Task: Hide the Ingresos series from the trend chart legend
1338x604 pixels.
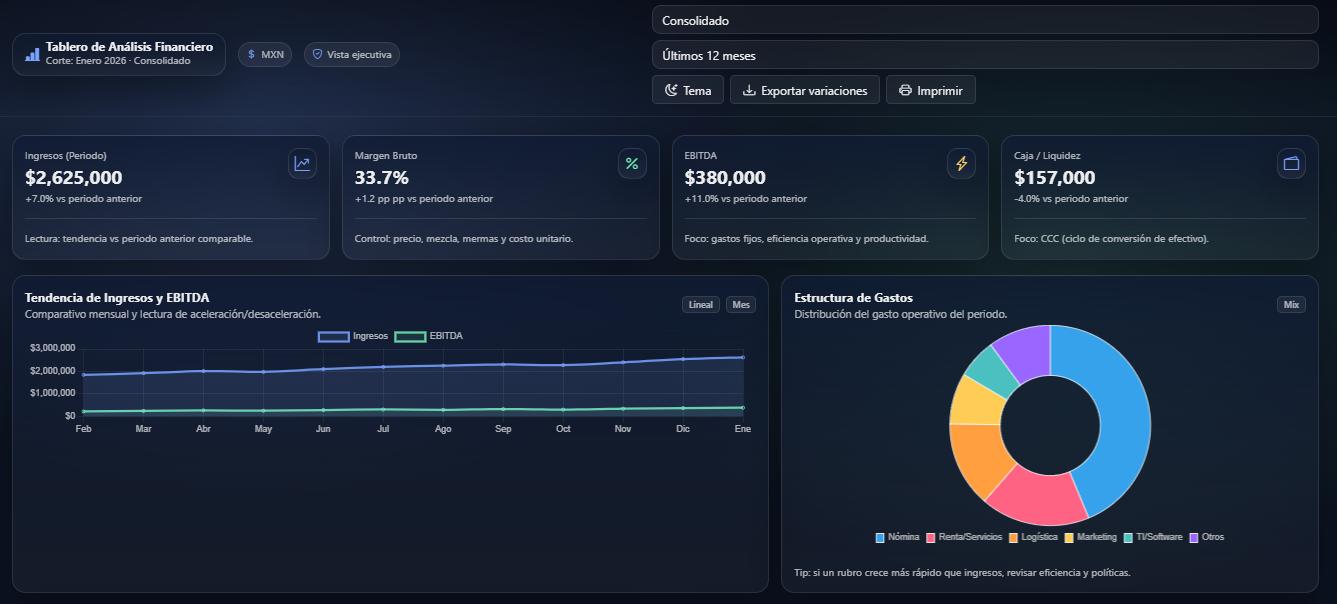Action: (x=355, y=336)
